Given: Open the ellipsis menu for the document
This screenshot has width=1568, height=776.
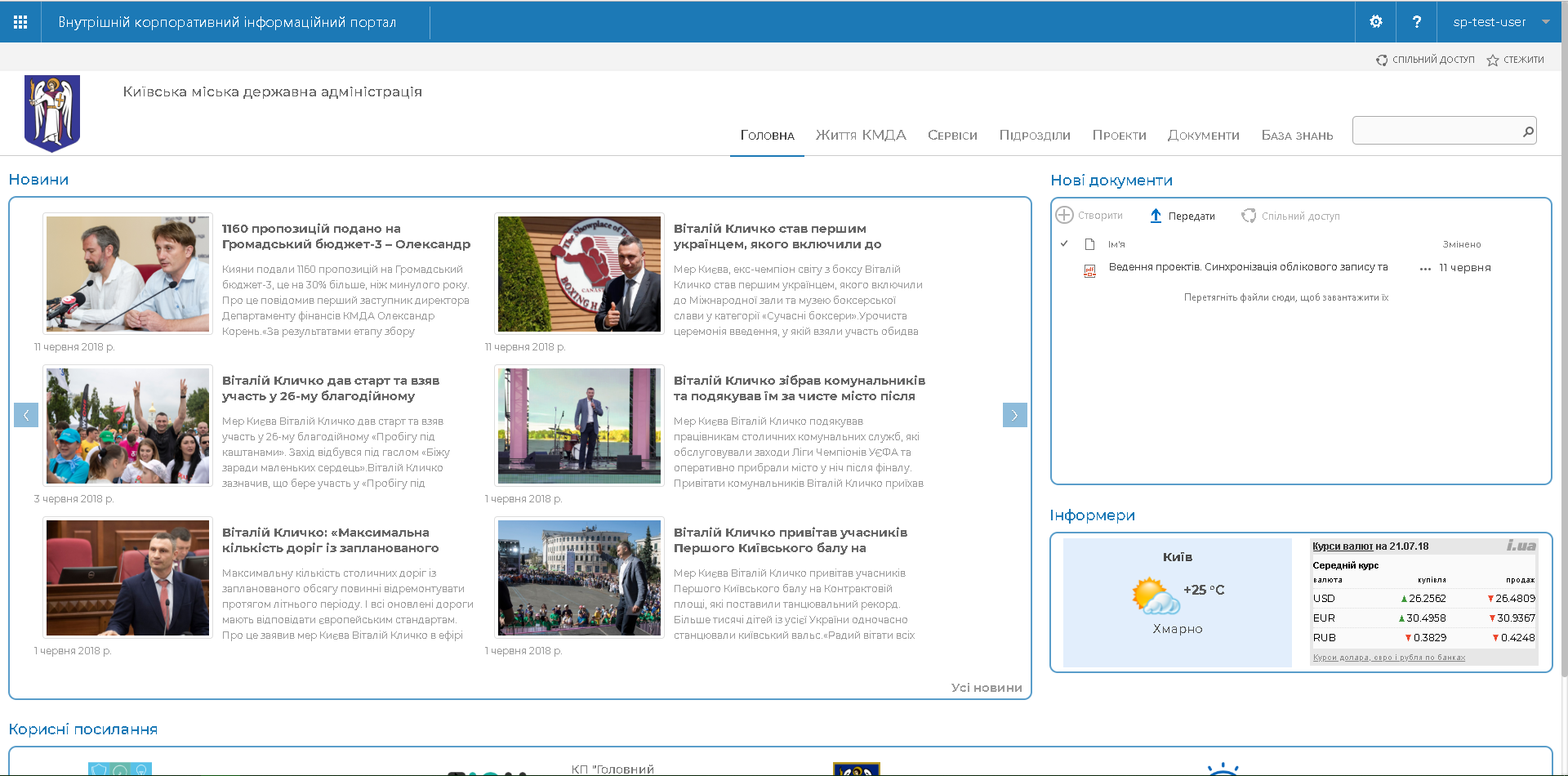Looking at the screenshot, I should coord(1425,269).
